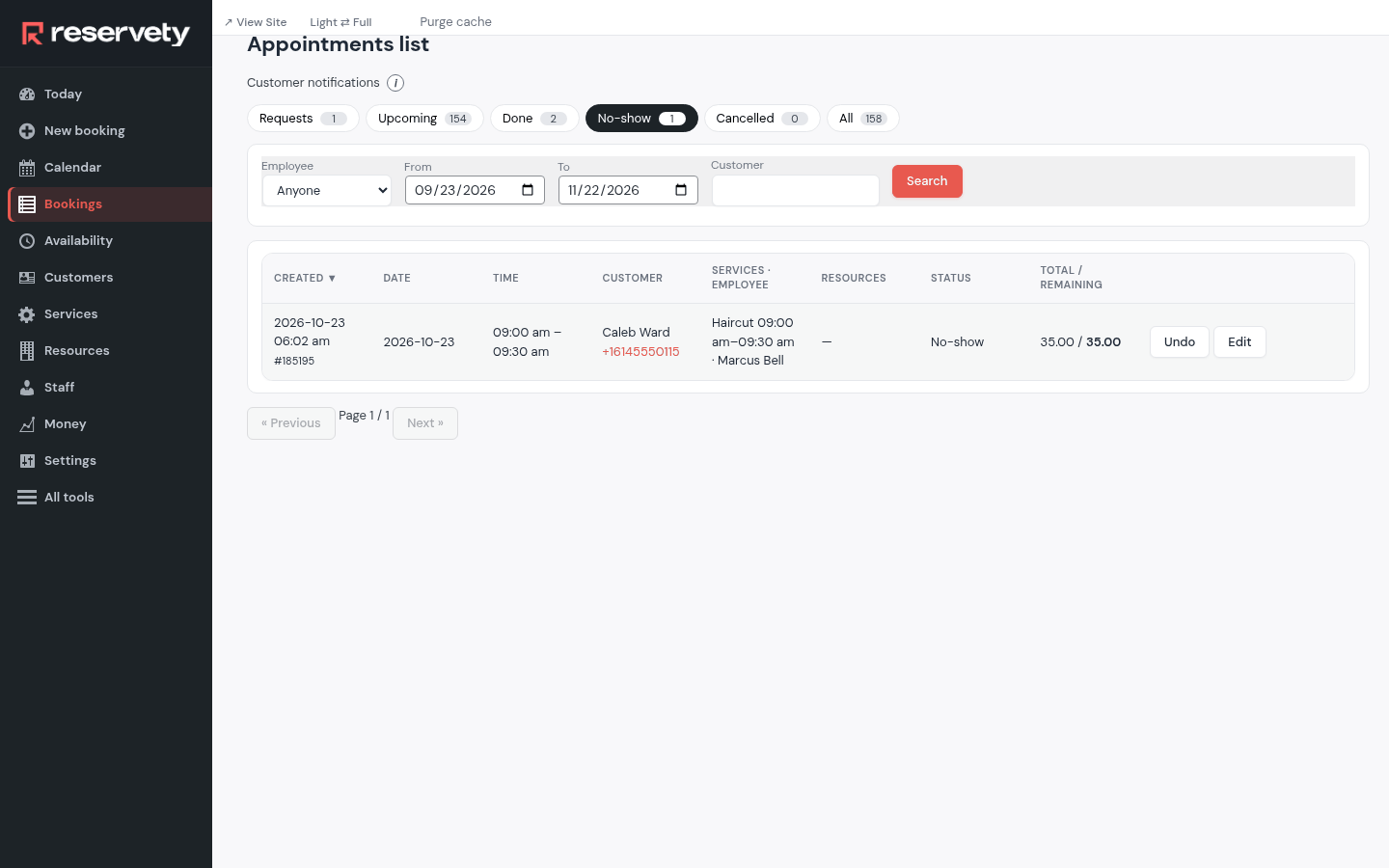Click the Bookings list icon
This screenshot has height=868, width=1389.
[x=27, y=204]
